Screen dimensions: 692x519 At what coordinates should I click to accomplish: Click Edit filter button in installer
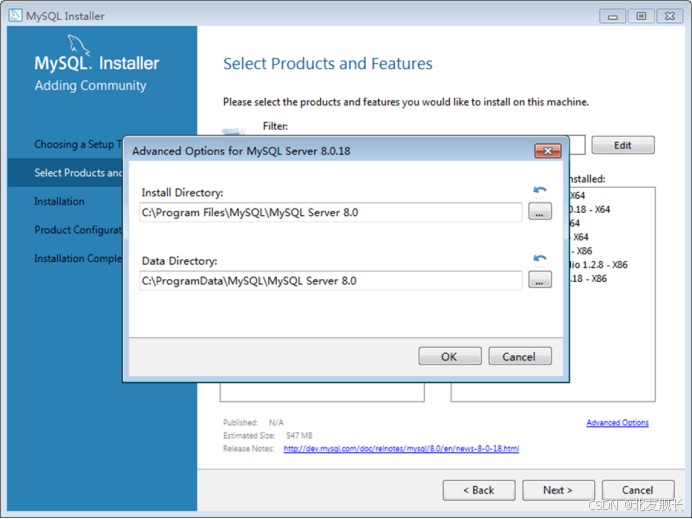(x=623, y=145)
